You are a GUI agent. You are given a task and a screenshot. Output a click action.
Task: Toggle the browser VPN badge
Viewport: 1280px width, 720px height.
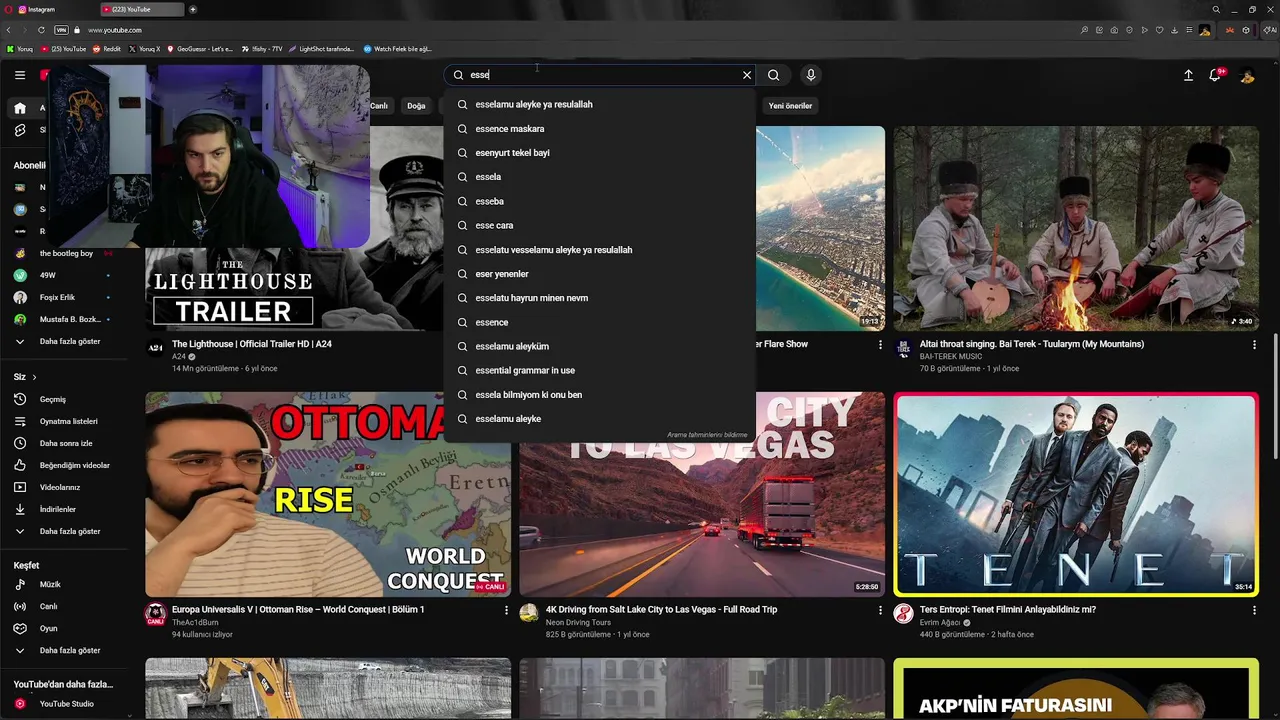tap(61, 30)
